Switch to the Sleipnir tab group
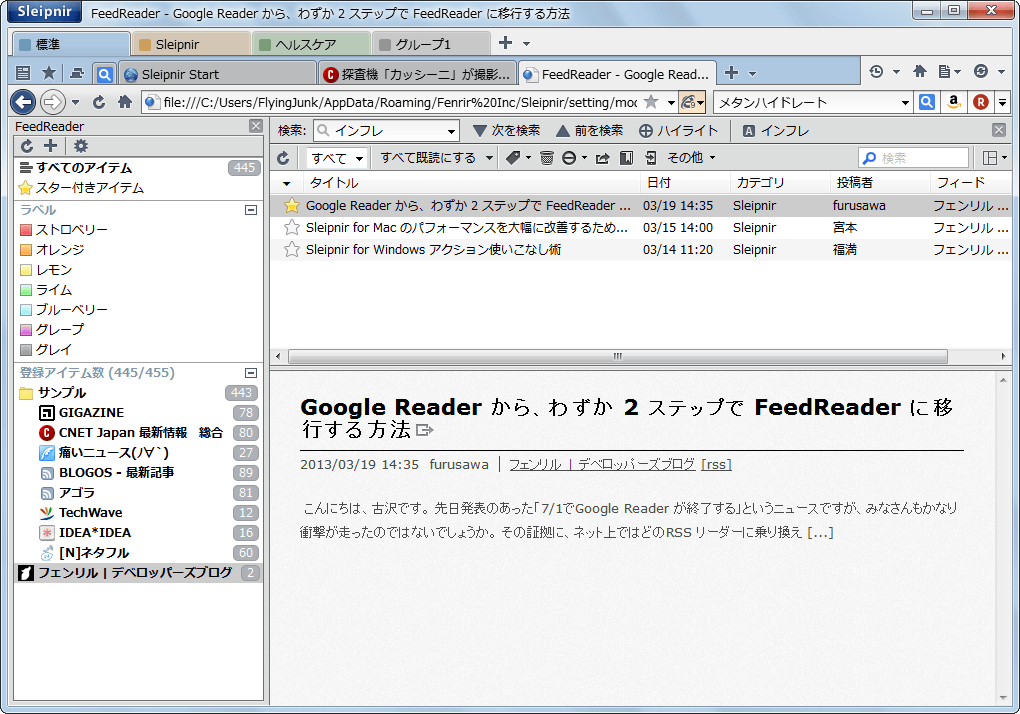Viewport: 1020px width, 714px height. pyautogui.click(x=192, y=44)
